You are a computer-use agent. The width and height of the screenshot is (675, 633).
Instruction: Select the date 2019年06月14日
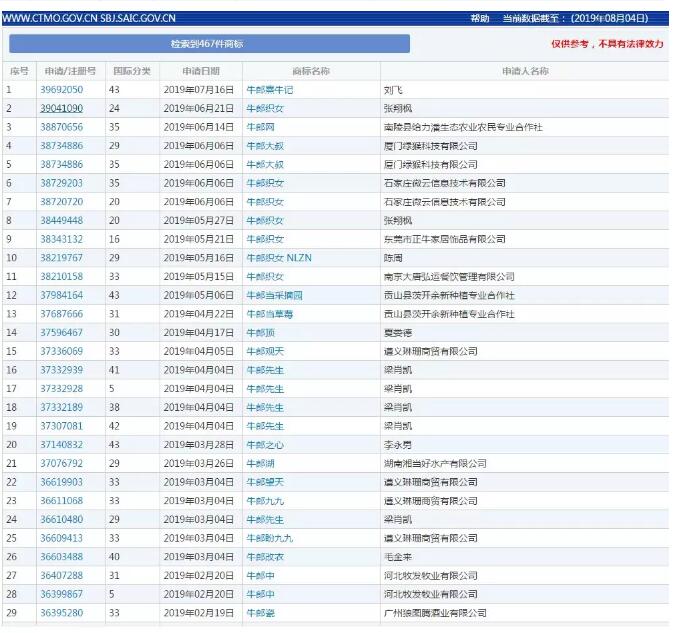pyautogui.click(x=198, y=127)
